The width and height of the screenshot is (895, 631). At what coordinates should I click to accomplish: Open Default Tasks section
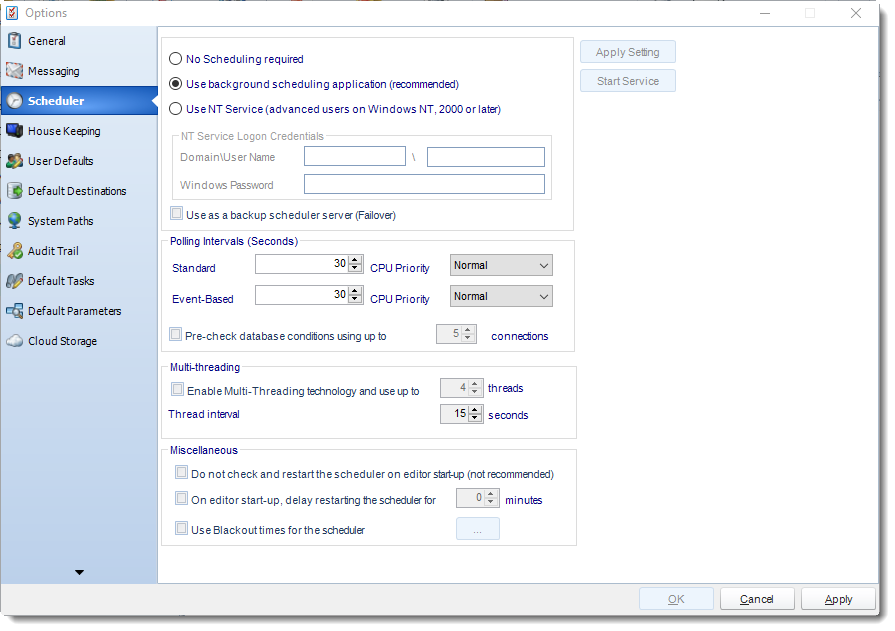click(79, 281)
